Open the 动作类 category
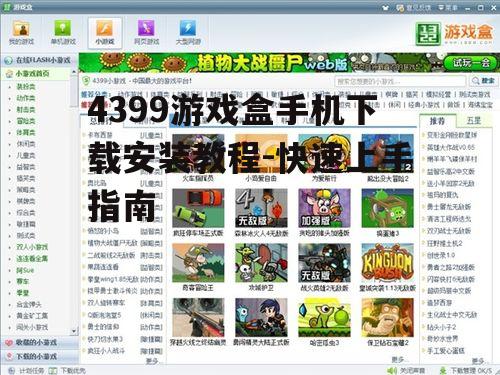The width and height of the screenshot is (500, 375). point(26,98)
